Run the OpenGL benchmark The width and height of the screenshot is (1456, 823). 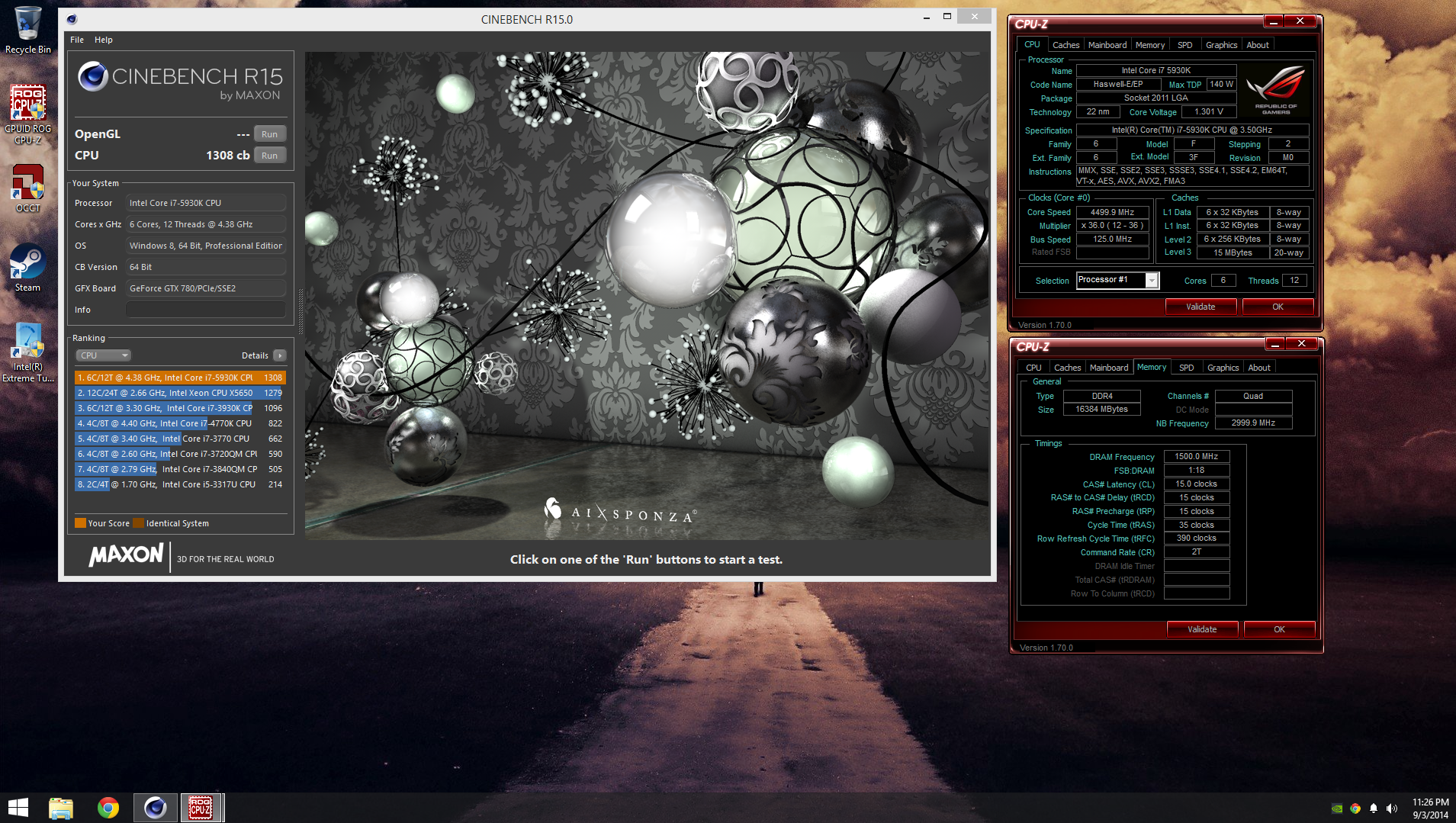coord(270,134)
